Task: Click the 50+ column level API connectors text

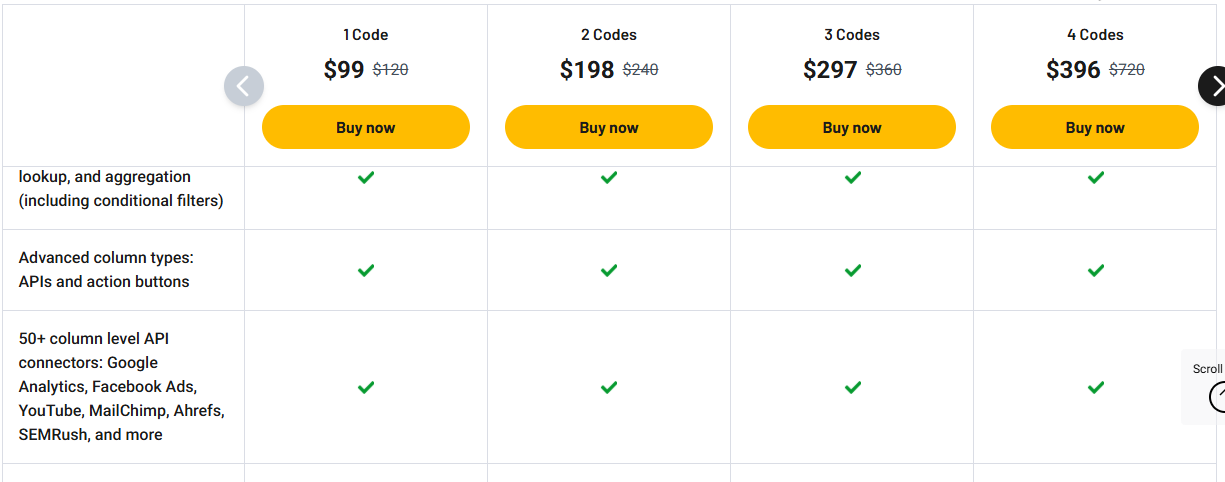Action: click(121, 386)
